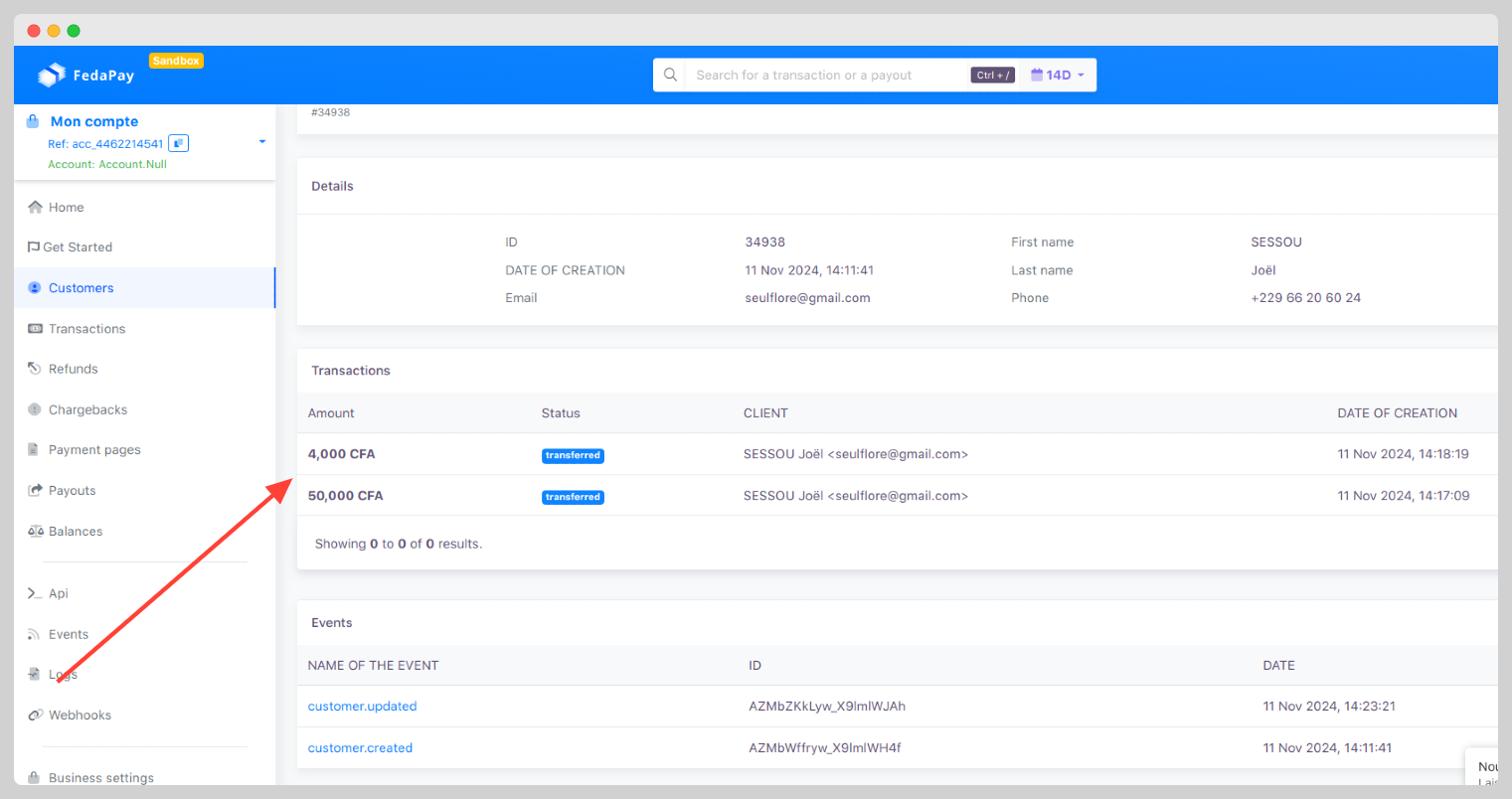Click the Webhooks link icon
1512x799 pixels.
point(36,715)
